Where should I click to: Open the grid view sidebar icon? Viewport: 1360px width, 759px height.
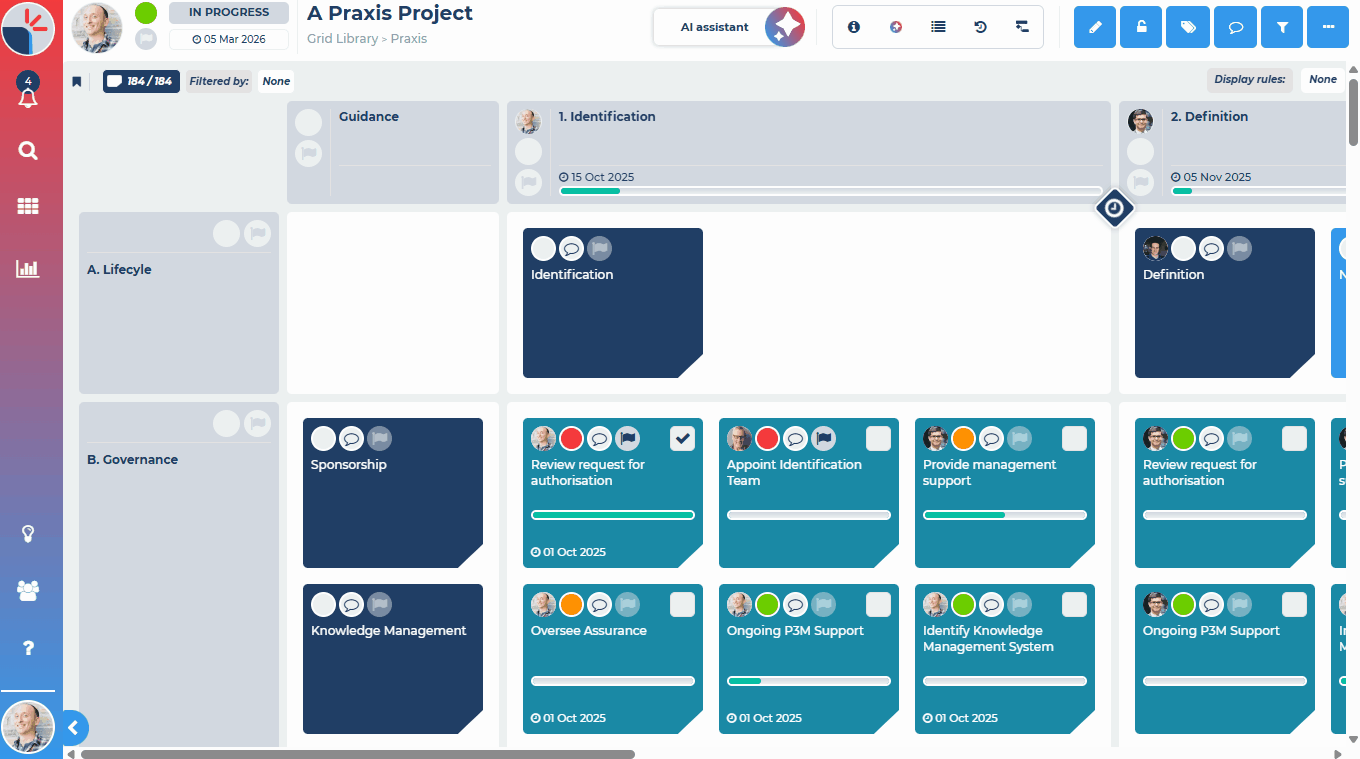click(x=28, y=206)
